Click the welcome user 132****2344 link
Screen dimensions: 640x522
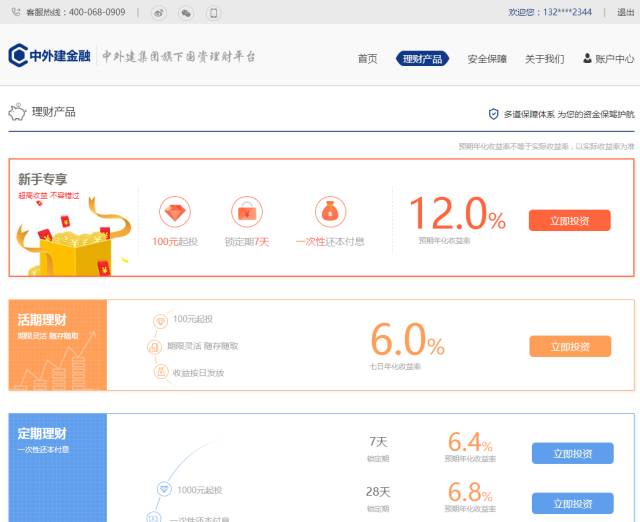click(x=550, y=12)
